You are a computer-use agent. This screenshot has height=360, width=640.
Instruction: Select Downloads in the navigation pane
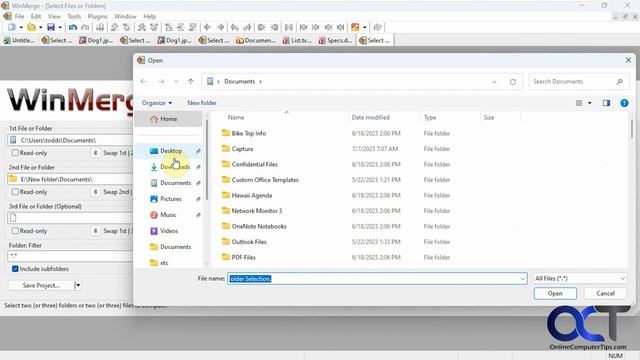point(175,167)
